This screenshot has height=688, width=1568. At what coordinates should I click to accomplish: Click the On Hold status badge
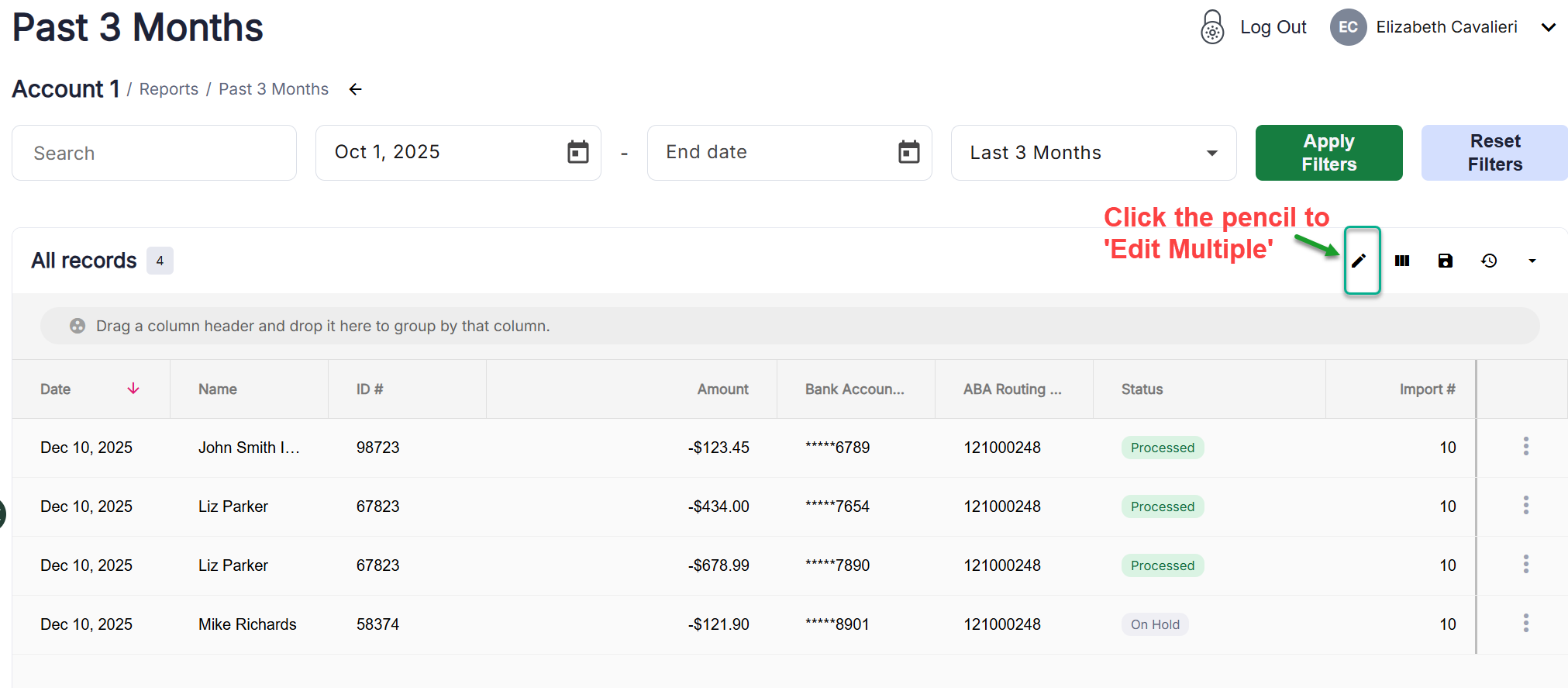coord(1154,624)
